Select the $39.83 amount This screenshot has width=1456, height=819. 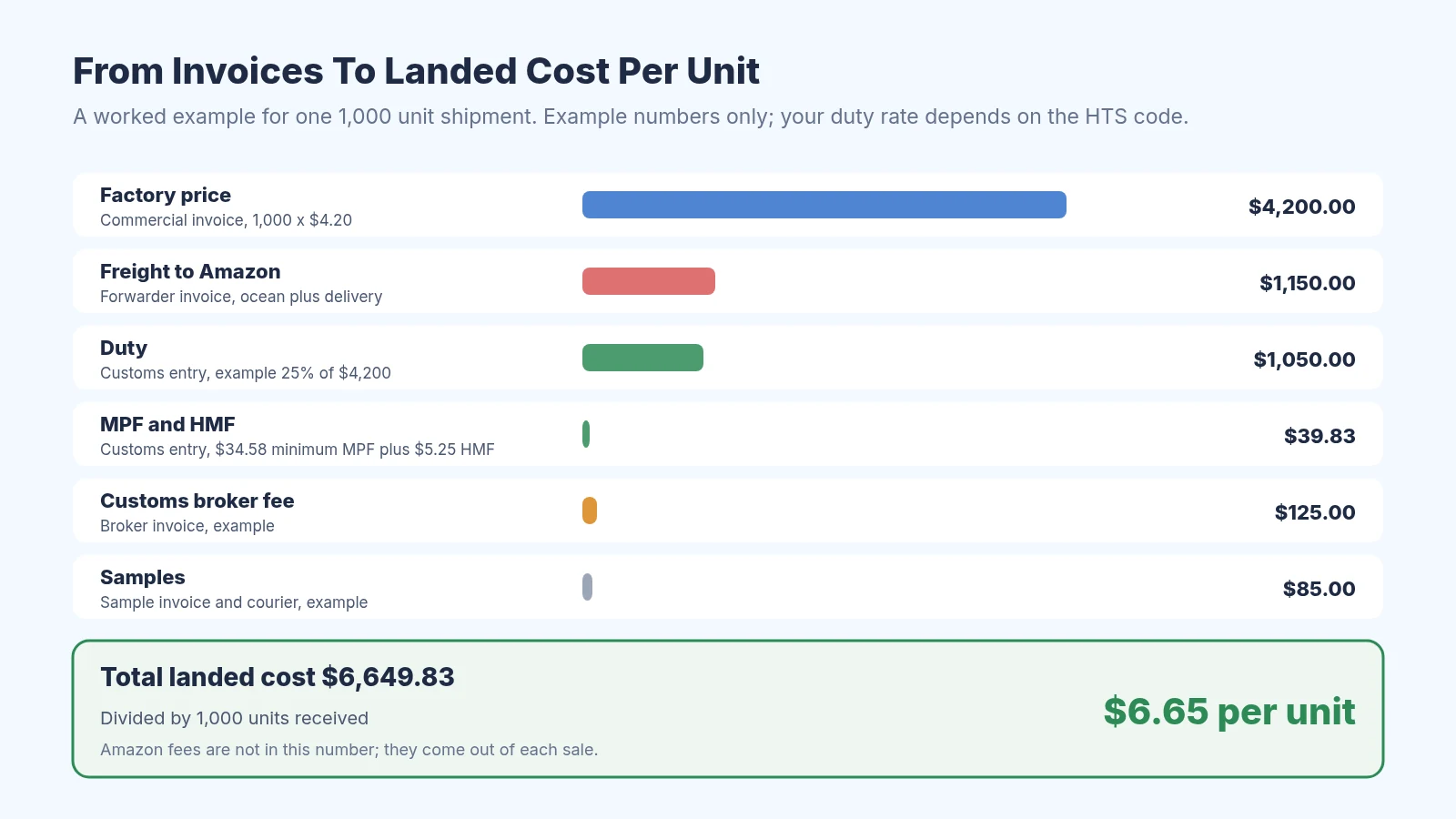pyautogui.click(x=1319, y=436)
